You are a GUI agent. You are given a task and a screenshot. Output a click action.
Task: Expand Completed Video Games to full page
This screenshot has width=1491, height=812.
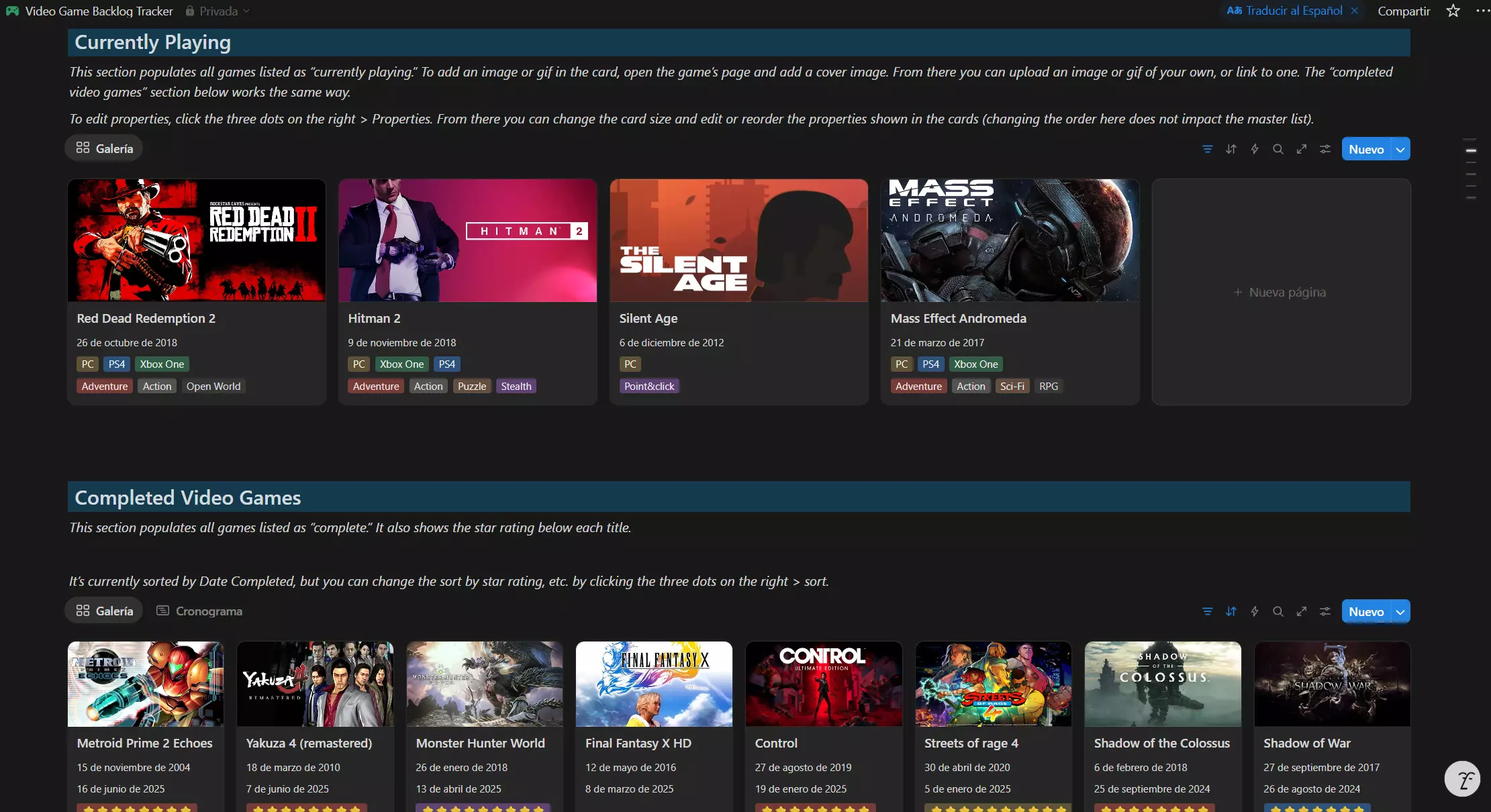click(1302, 611)
